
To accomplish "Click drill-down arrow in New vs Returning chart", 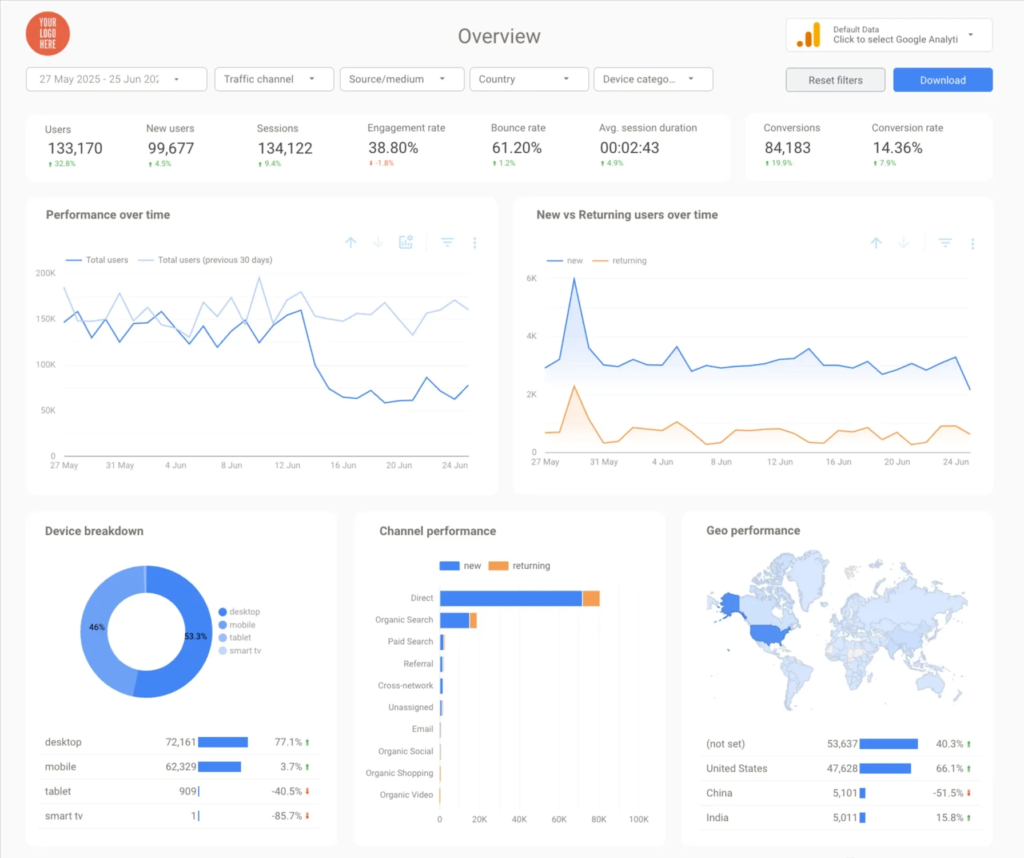I will [x=904, y=243].
